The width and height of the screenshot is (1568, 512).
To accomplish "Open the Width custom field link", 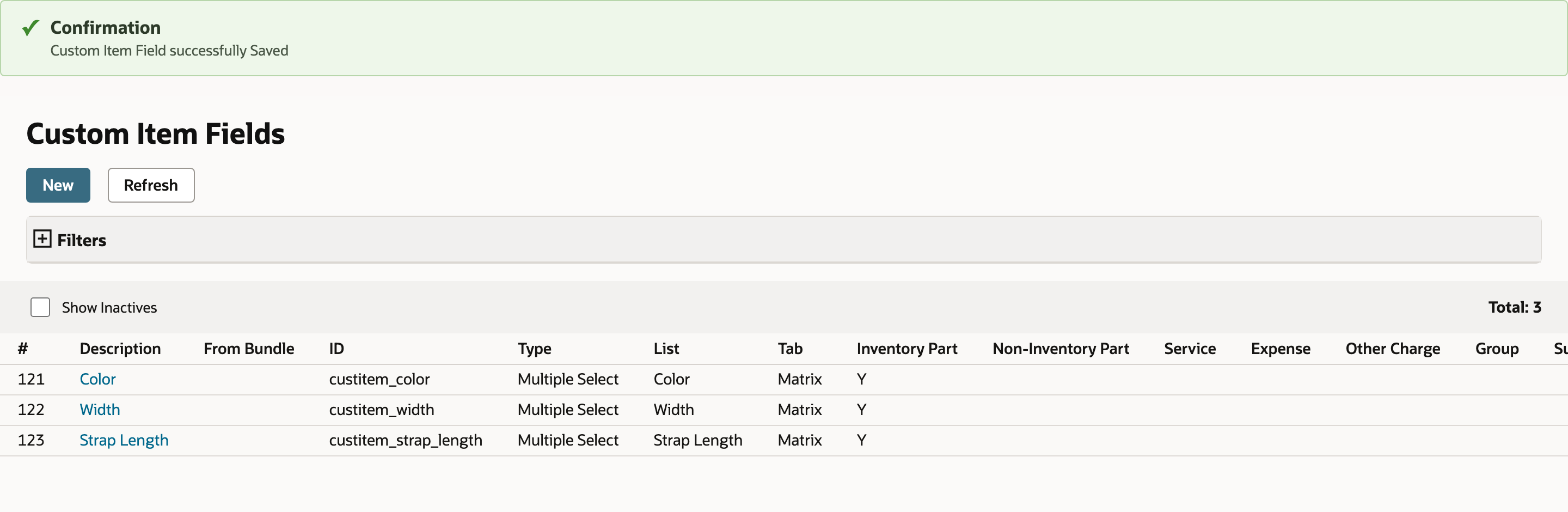I will [100, 410].
